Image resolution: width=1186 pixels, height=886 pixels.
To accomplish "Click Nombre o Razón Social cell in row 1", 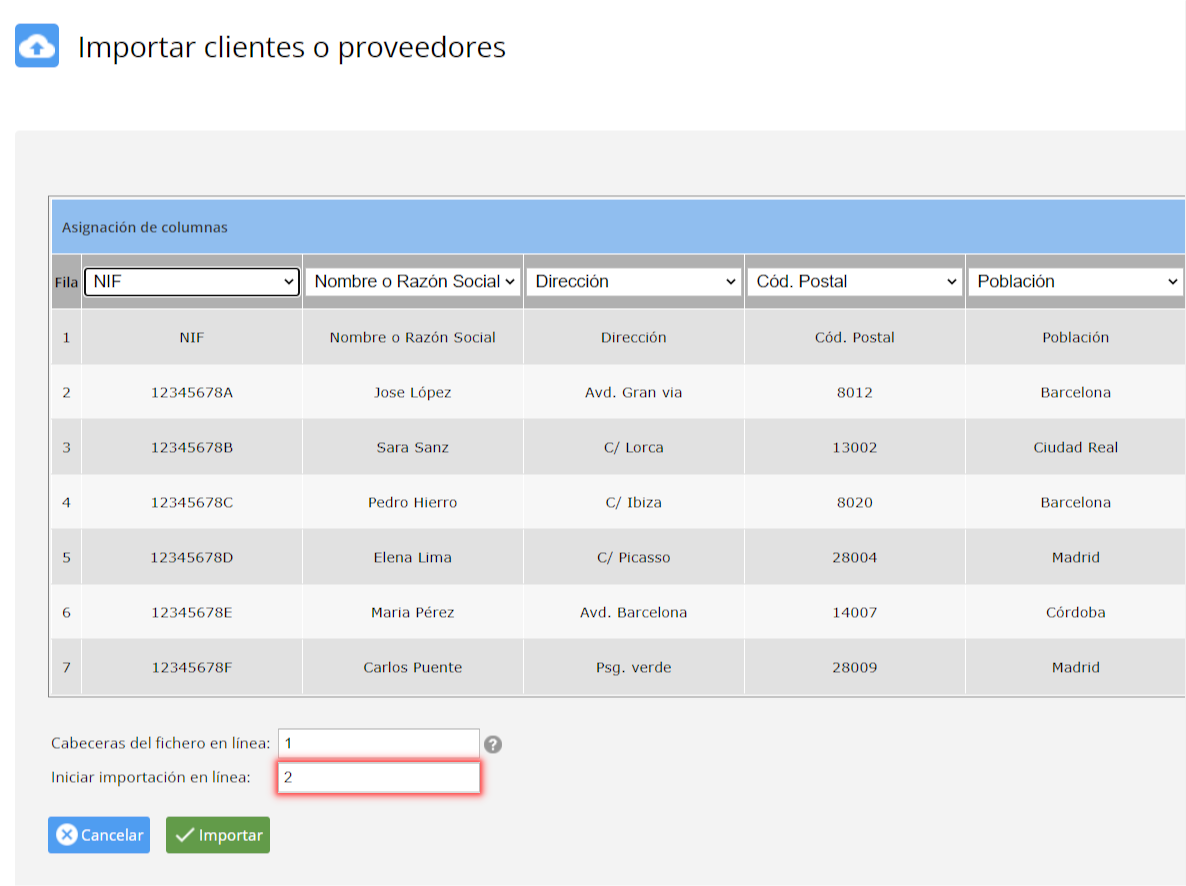I will tap(413, 337).
